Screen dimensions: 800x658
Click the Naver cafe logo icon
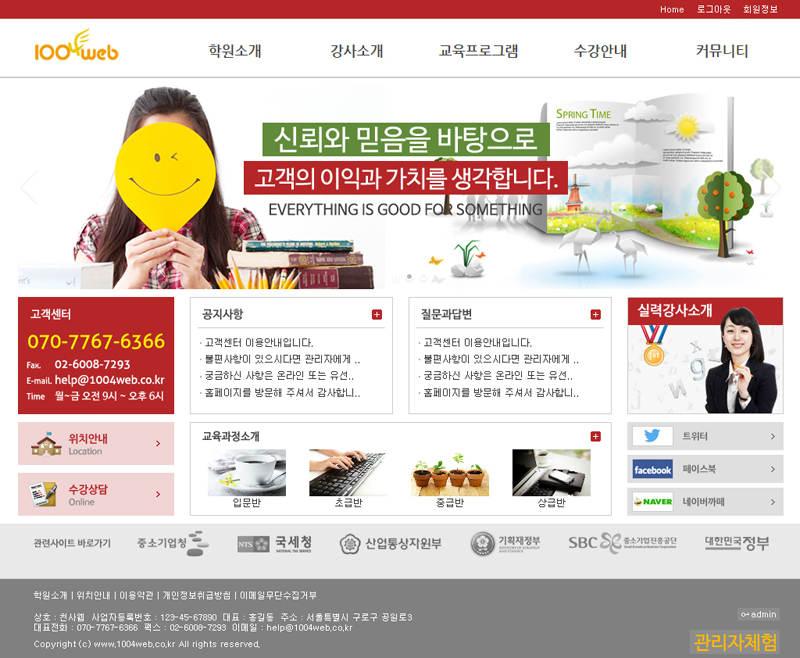tap(652, 502)
